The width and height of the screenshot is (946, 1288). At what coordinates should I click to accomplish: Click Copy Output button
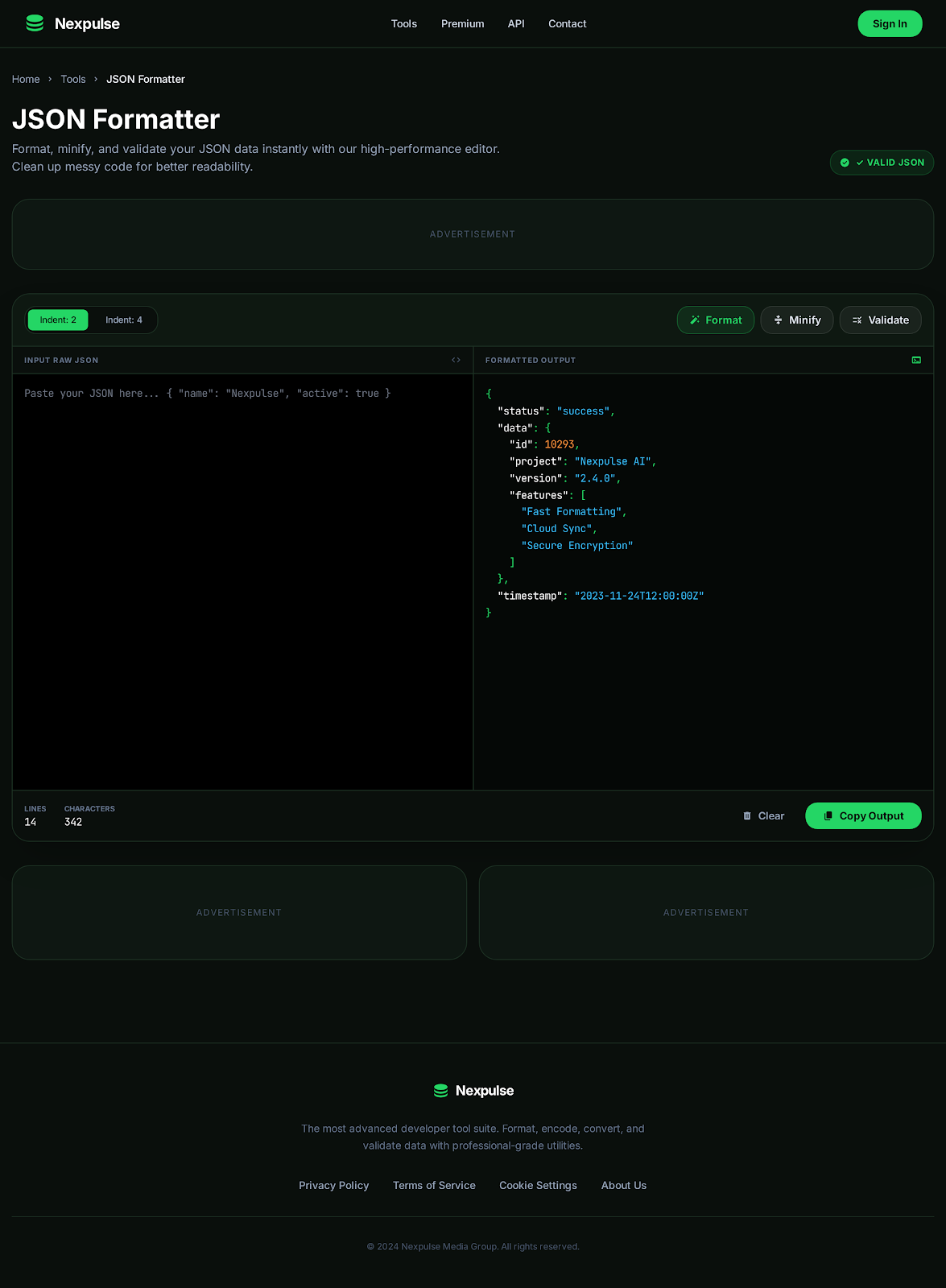click(863, 815)
